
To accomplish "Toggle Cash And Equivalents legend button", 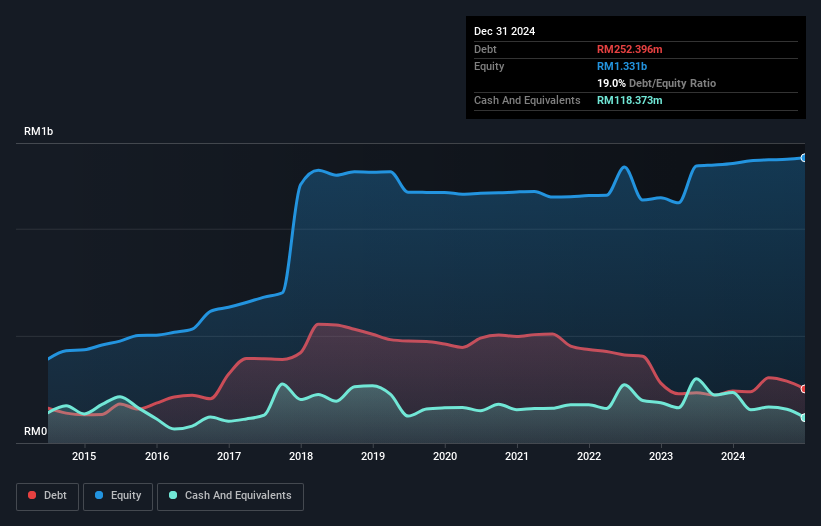I will [230, 496].
